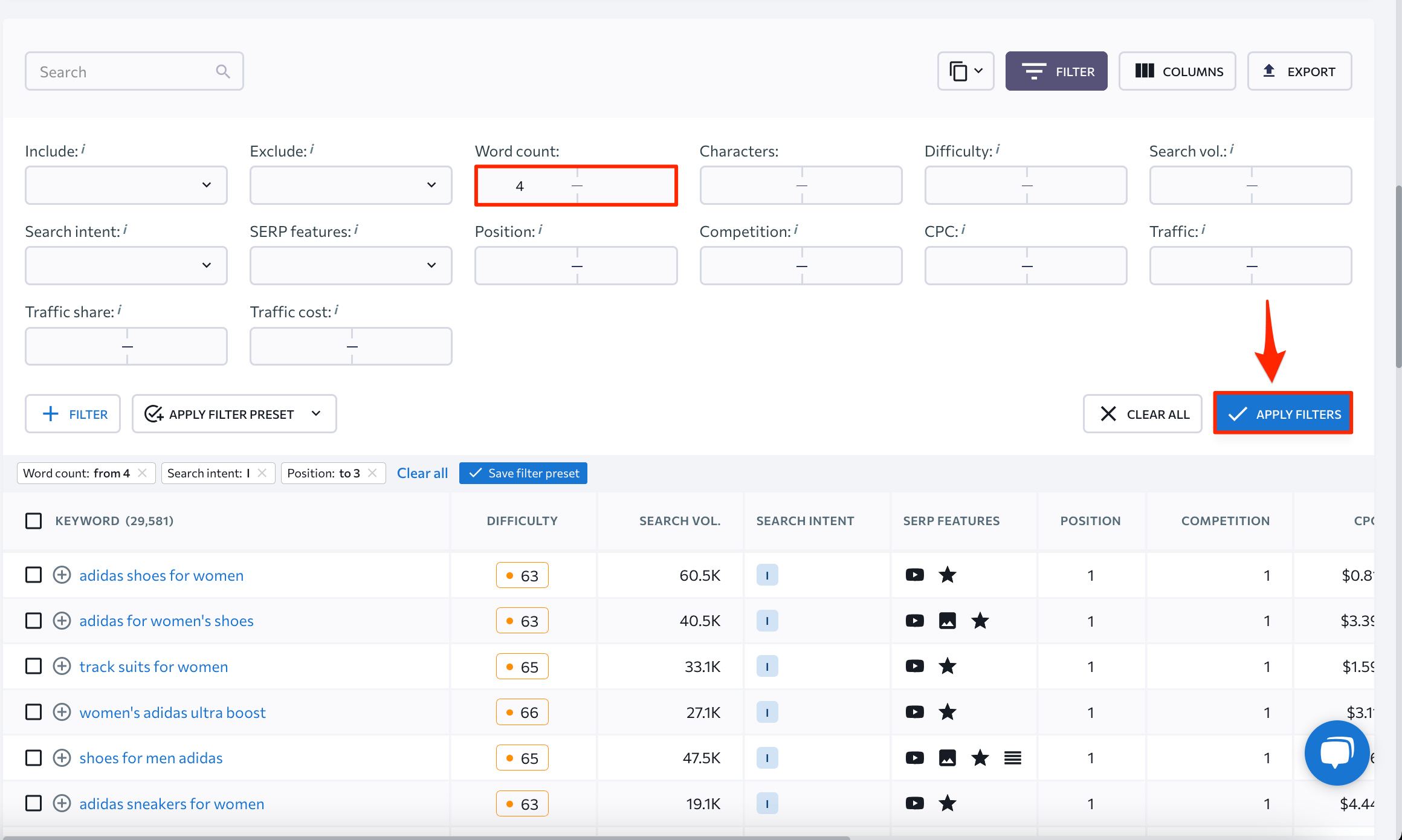
Task: Click the add FILTER button
Action: click(x=73, y=414)
